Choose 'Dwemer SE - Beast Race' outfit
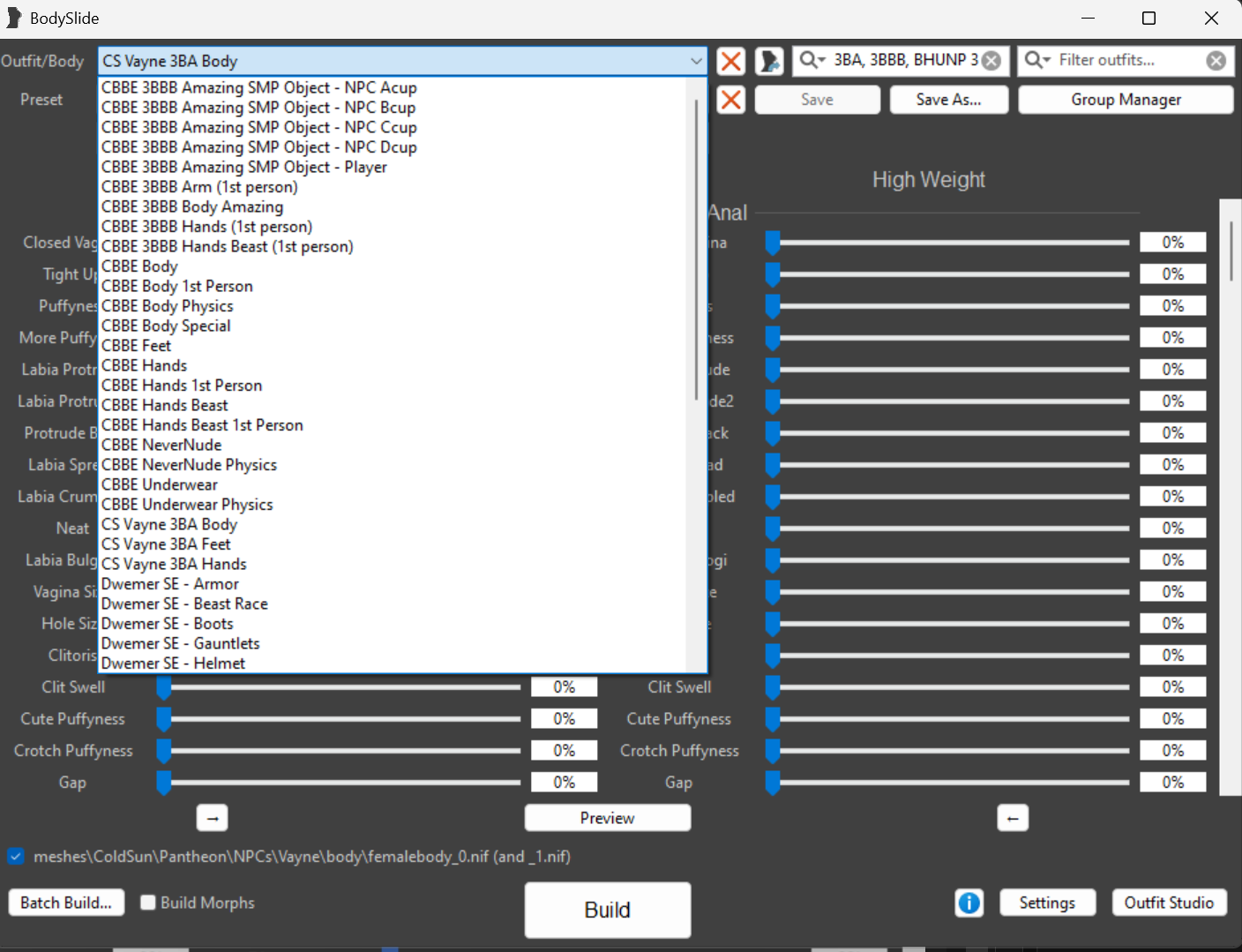1242x952 pixels. point(184,603)
